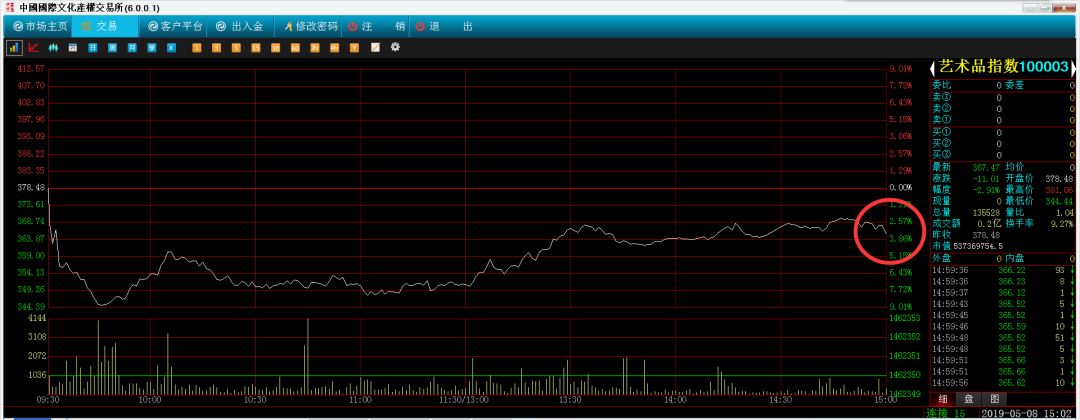Click the 最高价 381.06 value
The height and width of the screenshot is (420, 1080).
(x=1059, y=189)
